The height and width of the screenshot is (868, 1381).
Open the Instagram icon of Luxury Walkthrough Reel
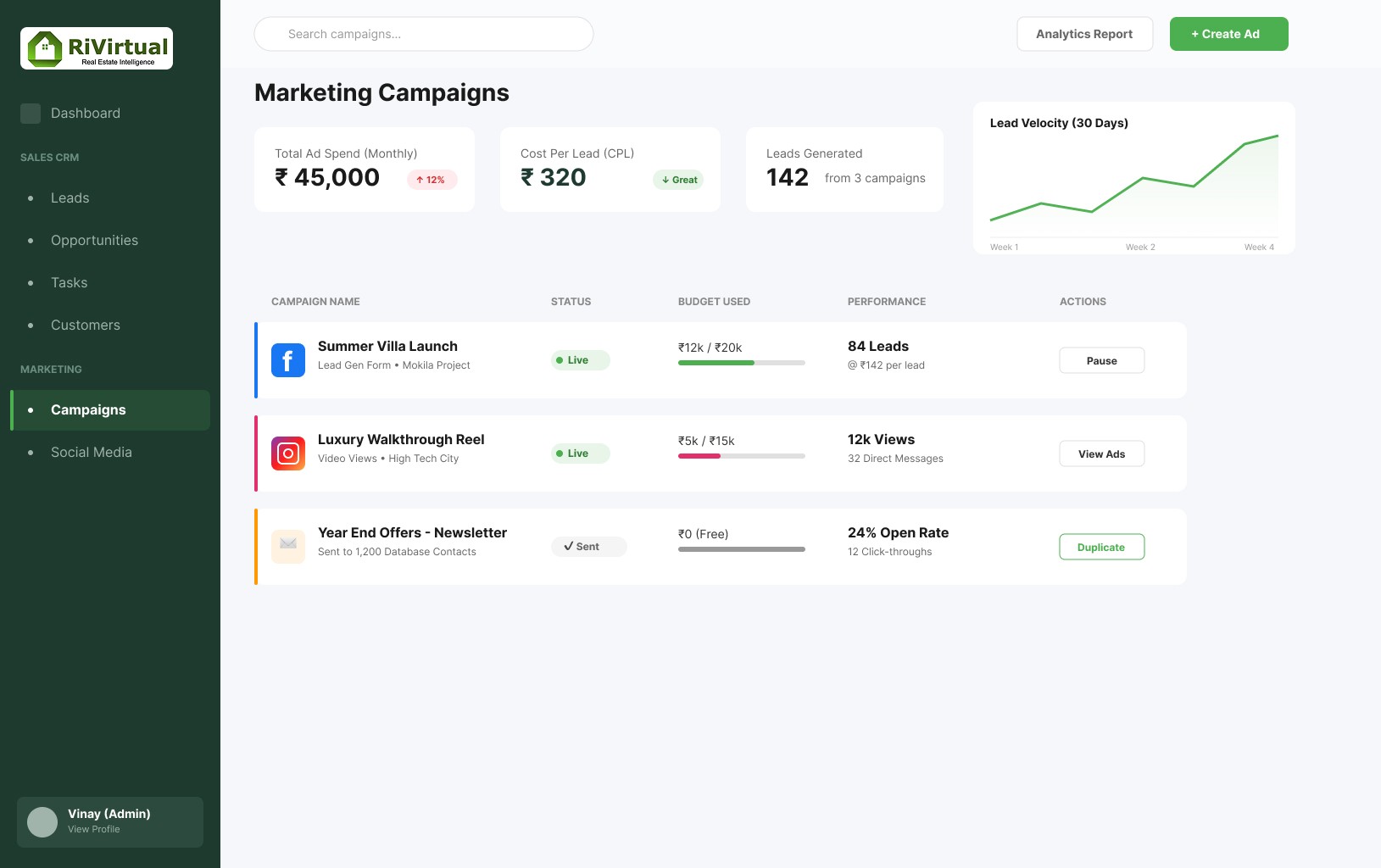(x=288, y=453)
